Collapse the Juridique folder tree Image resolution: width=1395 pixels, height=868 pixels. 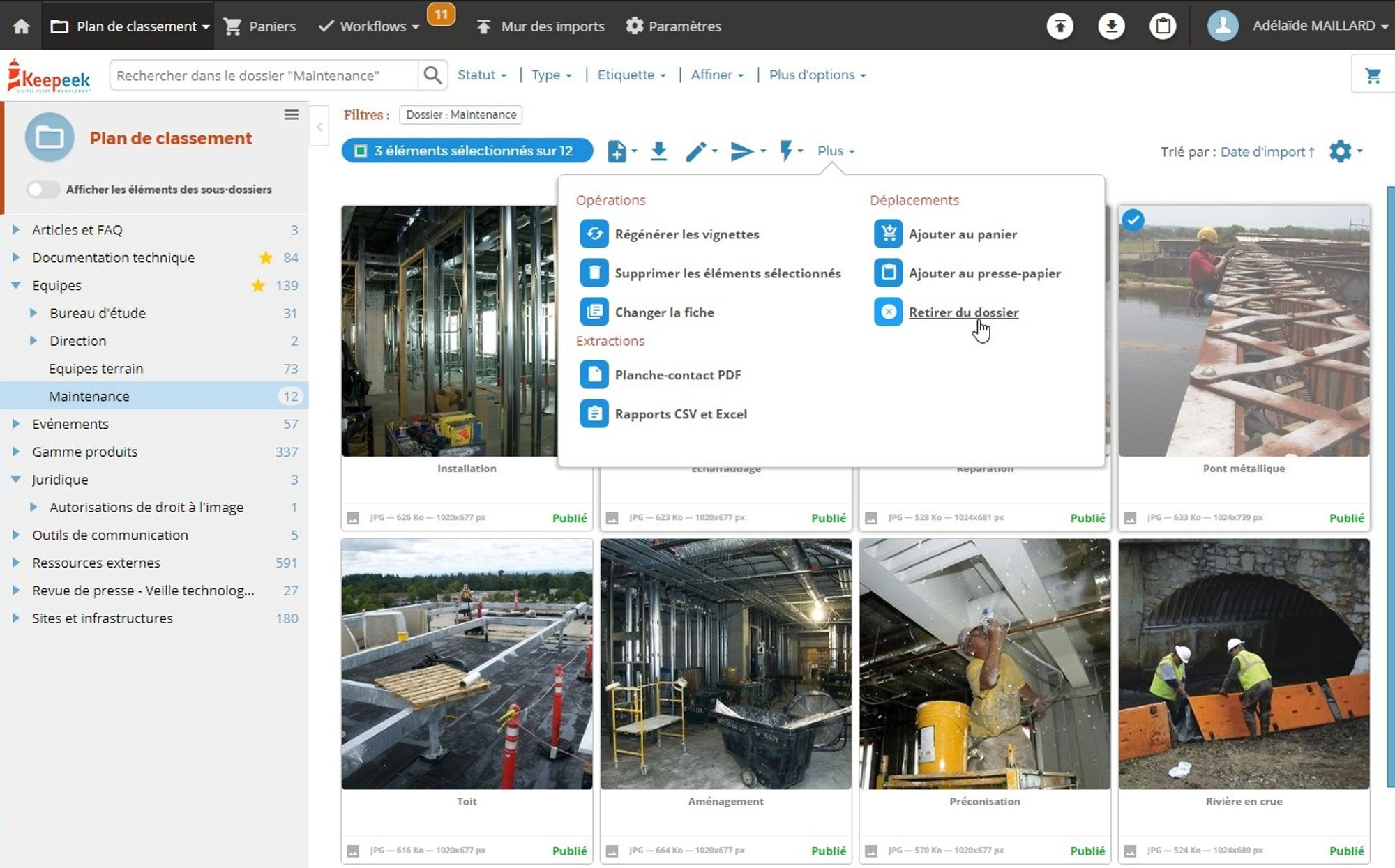pos(16,480)
